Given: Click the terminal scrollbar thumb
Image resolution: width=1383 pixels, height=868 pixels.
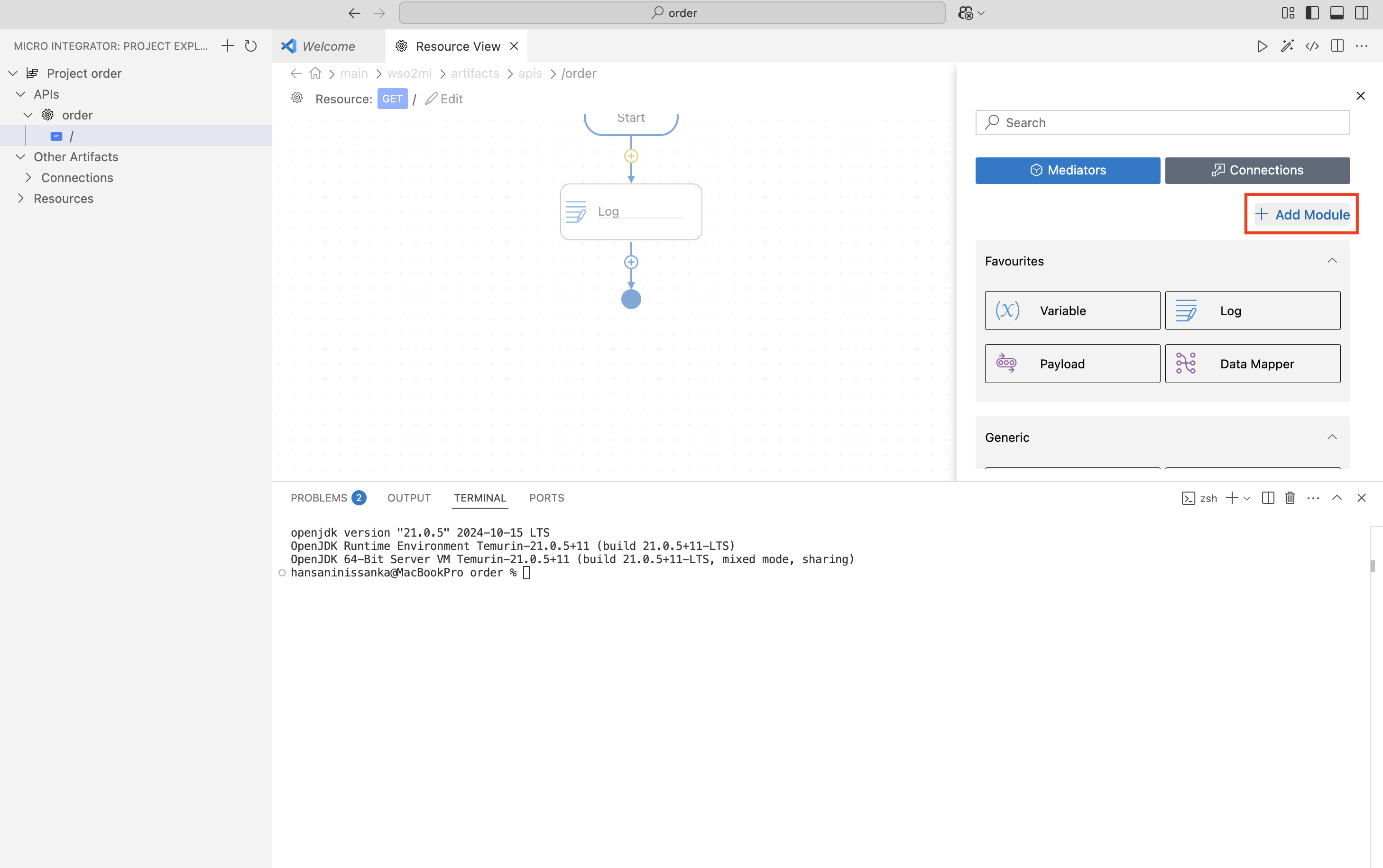Looking at the screenshot, I should pyautogui.click(x=1373, y=566).
